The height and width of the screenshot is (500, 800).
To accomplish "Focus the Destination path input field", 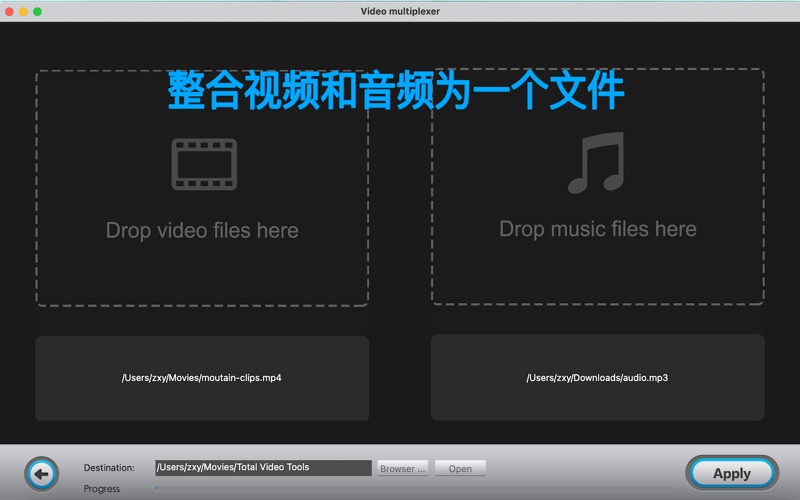I will point(263,467).
